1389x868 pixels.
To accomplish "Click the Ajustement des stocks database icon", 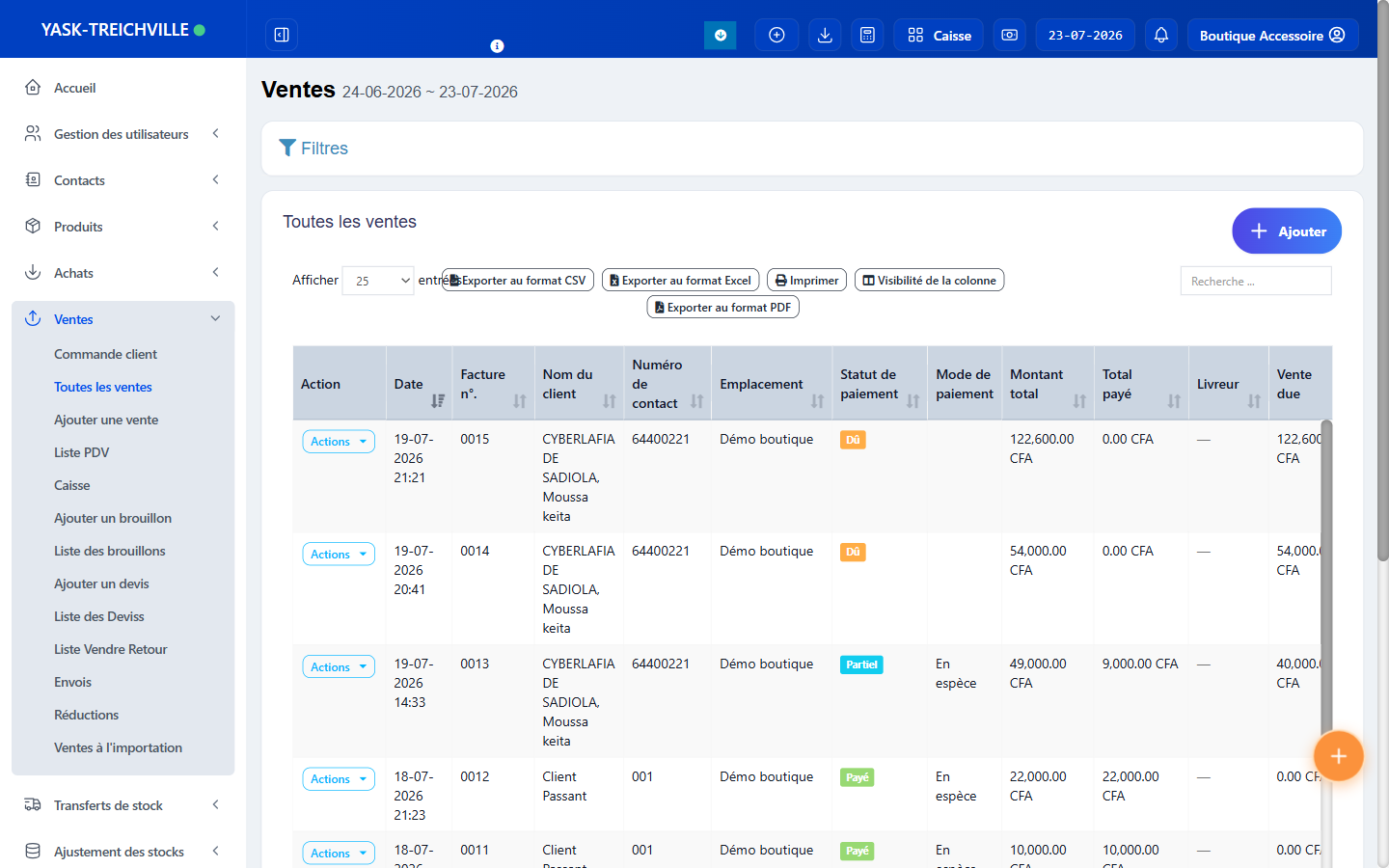I will point(33,852).
